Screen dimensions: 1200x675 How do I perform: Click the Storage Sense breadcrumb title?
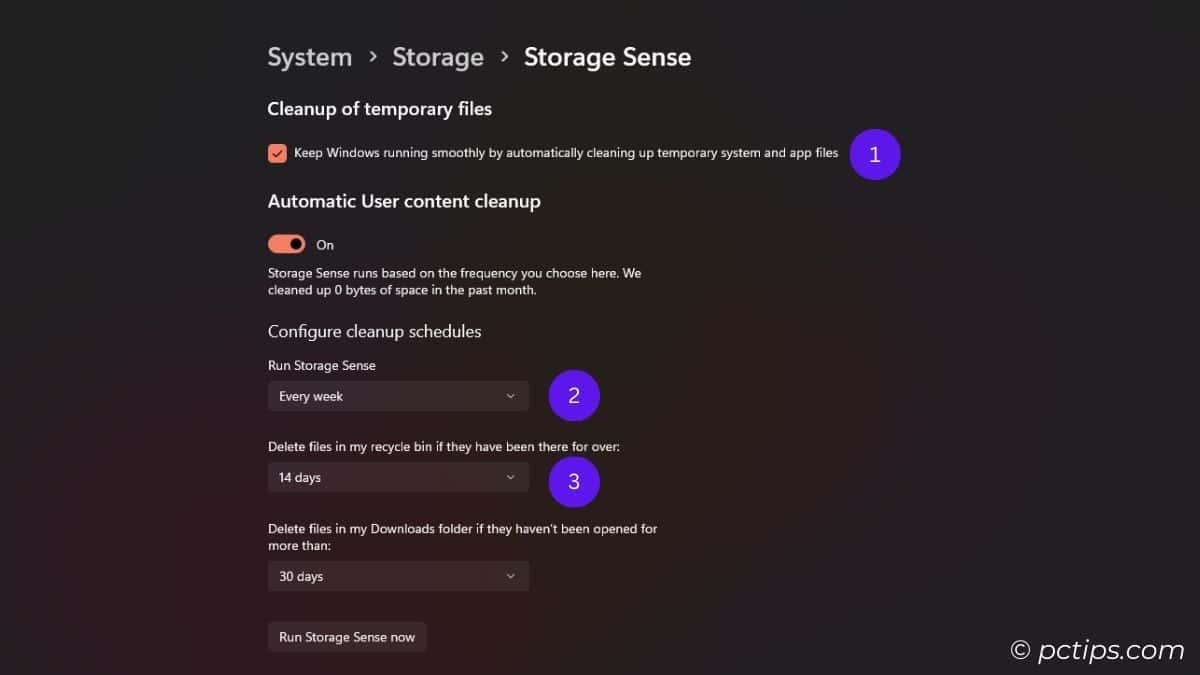tap(607, 57)
